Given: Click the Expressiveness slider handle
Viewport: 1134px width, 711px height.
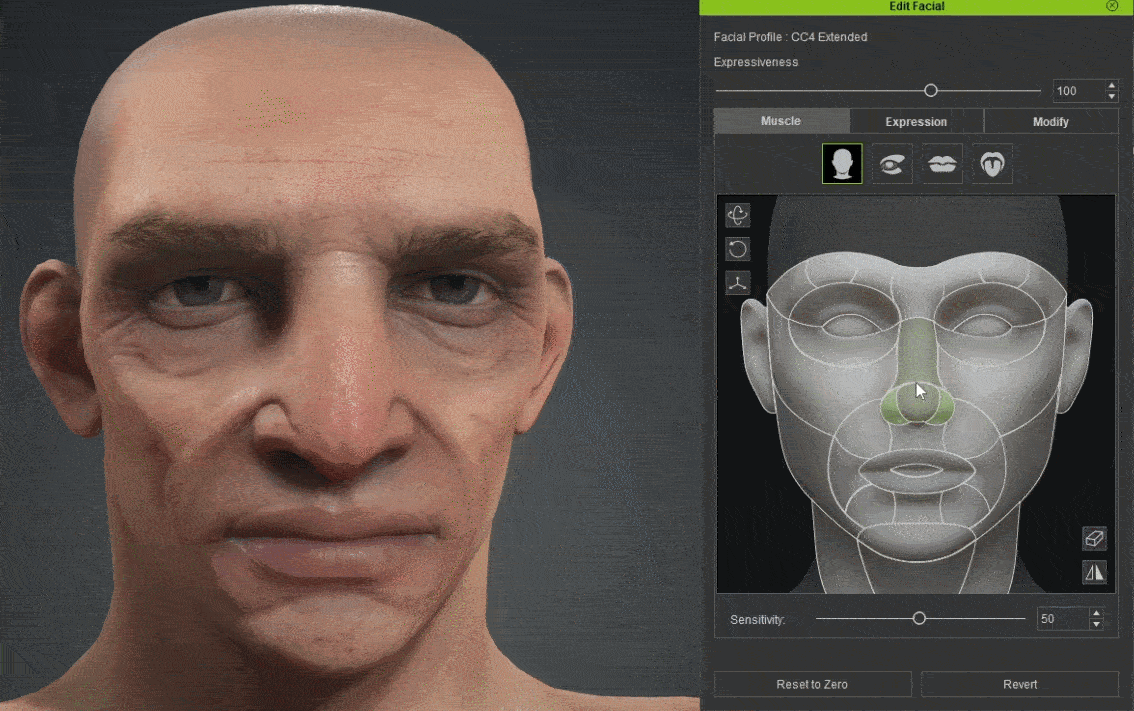Looking at the screenshot, I should click(x=931, y=90).
